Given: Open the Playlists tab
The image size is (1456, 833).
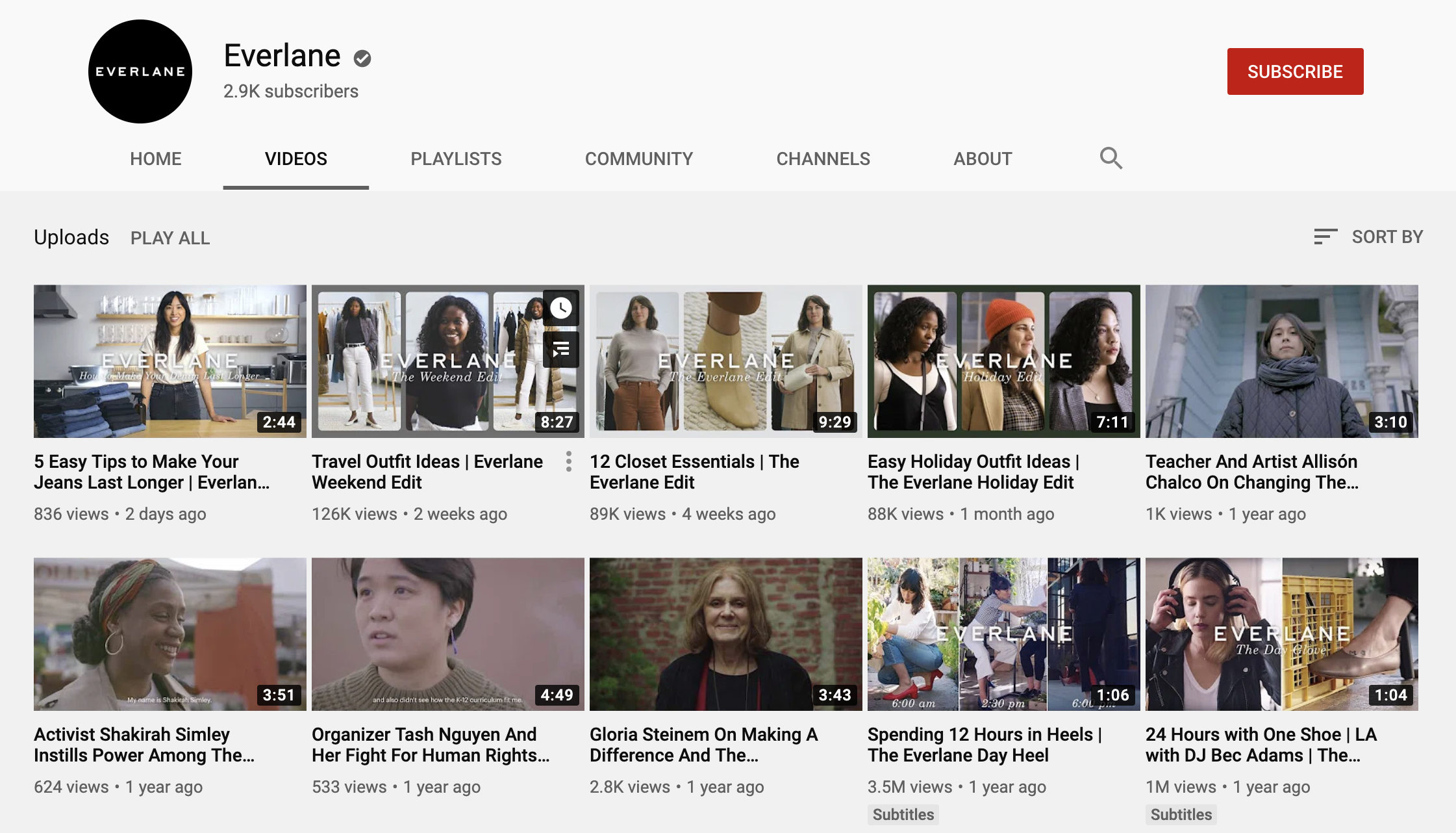Looking at the screenshot, I should 456,159.
